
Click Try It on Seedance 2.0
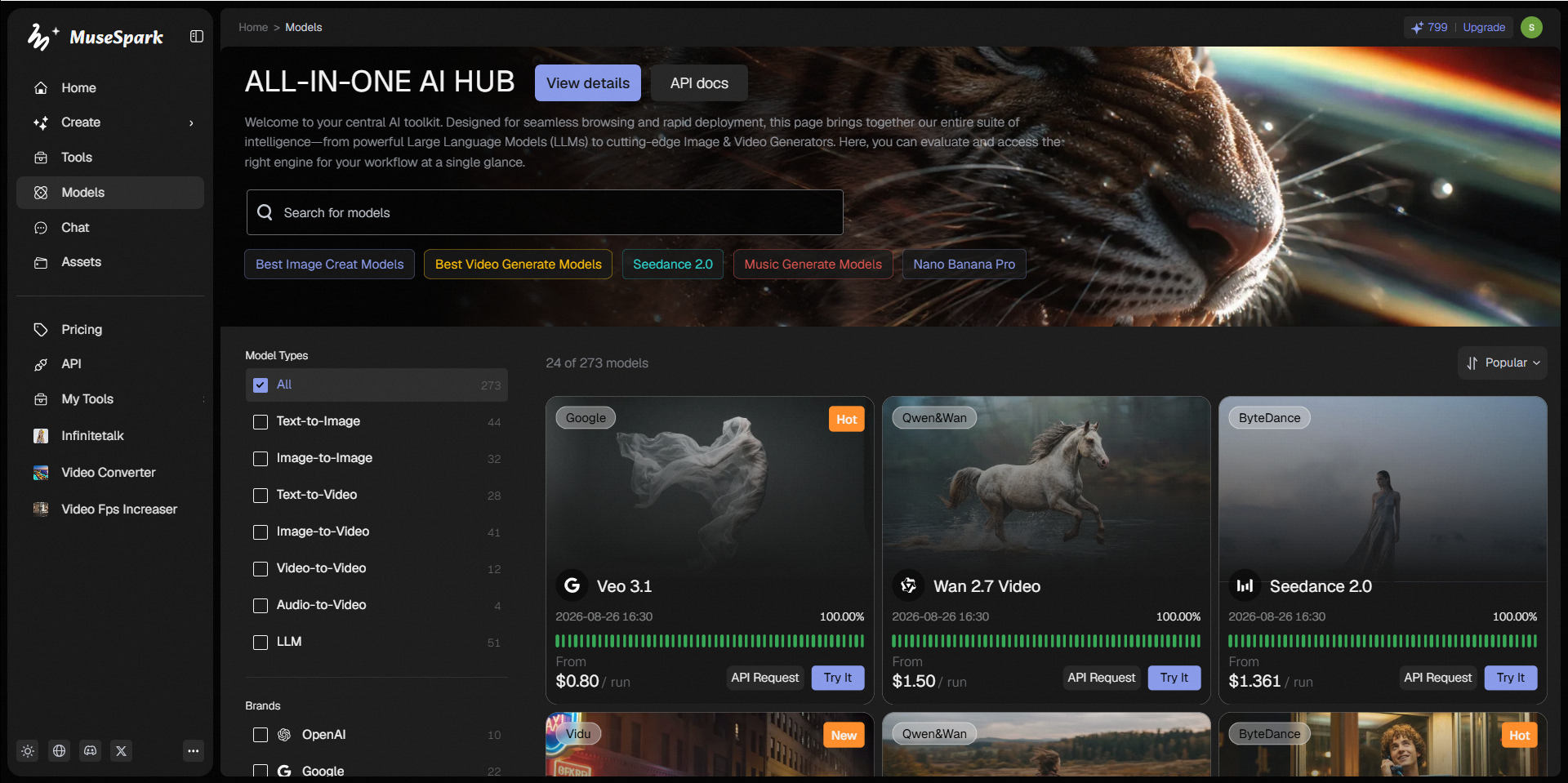1511,678
